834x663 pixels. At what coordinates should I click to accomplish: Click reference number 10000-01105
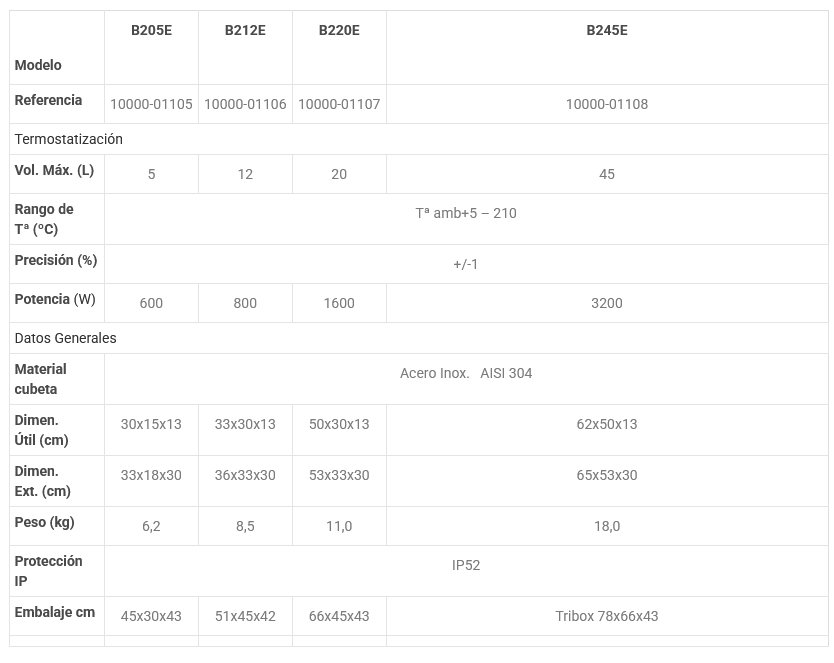click(151, 104)
